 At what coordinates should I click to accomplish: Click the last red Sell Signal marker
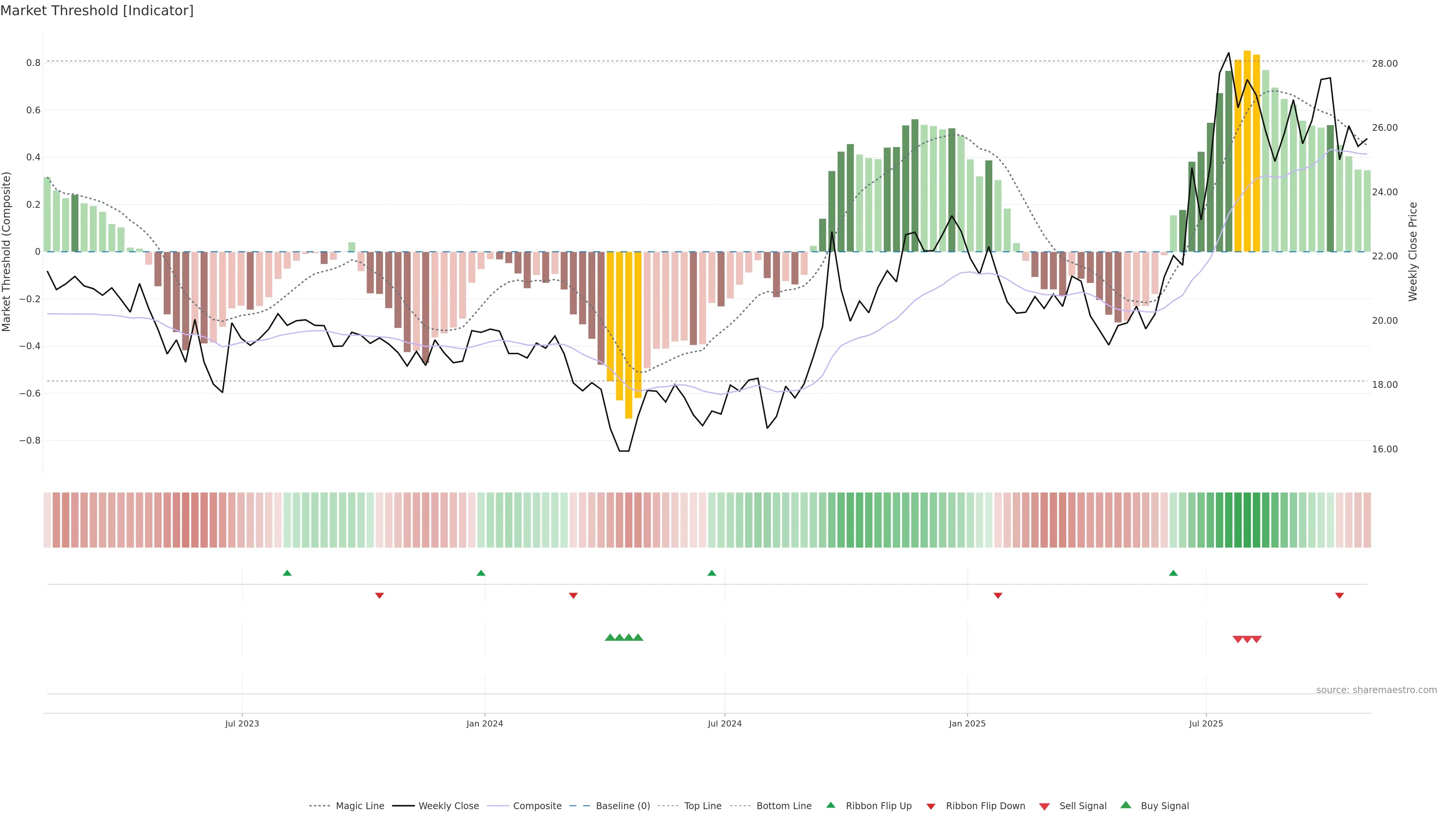1257,639
